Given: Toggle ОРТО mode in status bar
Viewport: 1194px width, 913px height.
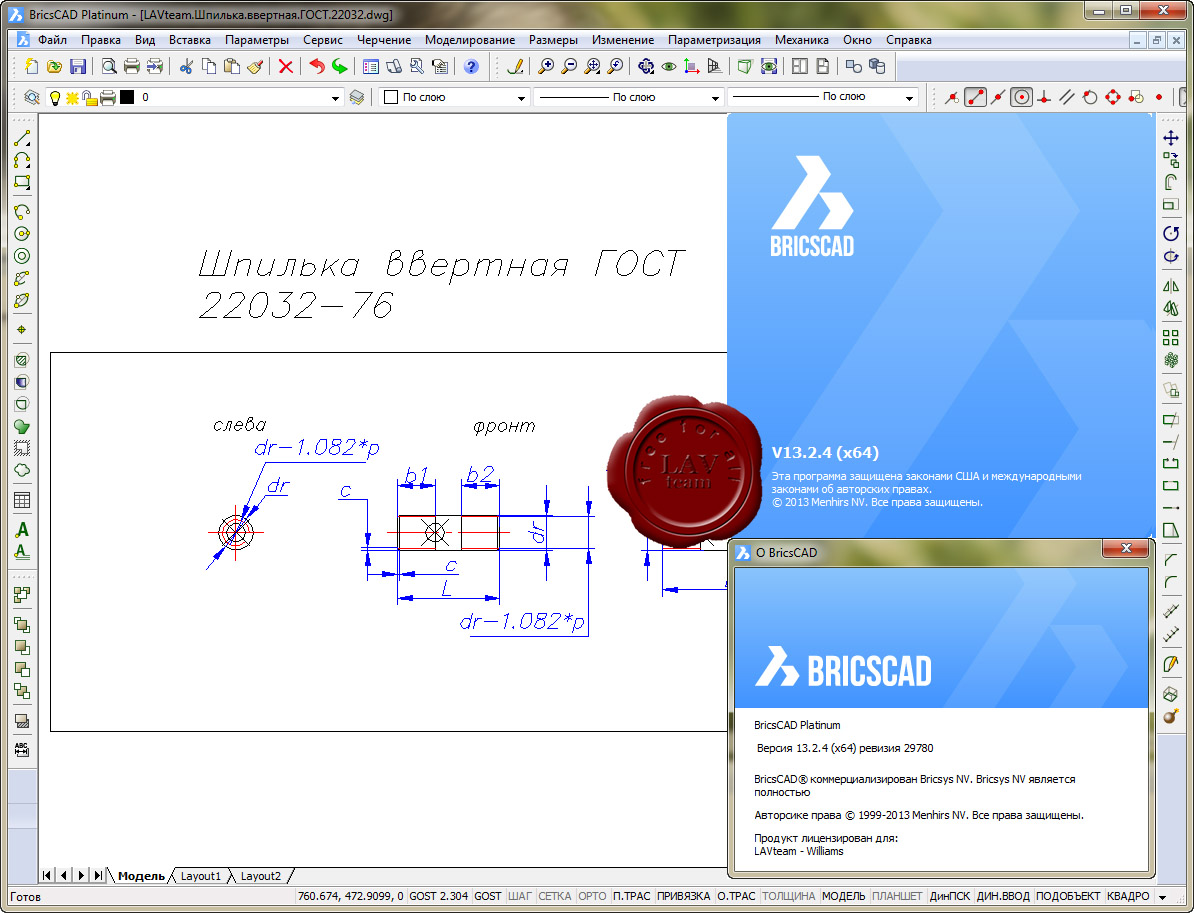Looking at the screenshot, I should 592,896.
